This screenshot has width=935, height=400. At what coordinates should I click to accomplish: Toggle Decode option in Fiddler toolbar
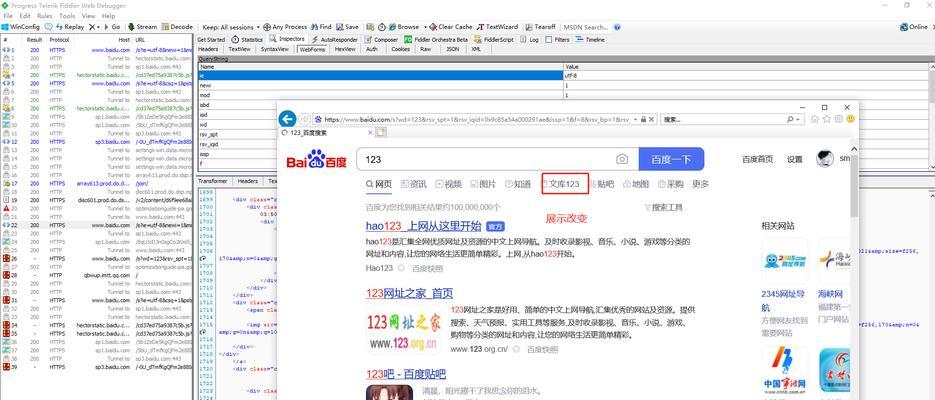point(177,27)
